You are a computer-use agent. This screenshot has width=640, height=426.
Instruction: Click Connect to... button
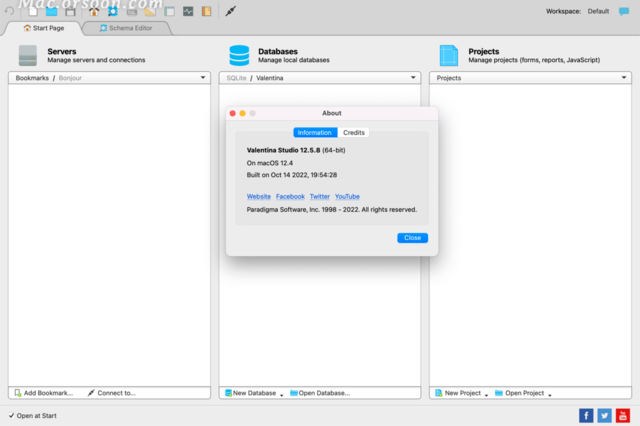pos(111,393)
